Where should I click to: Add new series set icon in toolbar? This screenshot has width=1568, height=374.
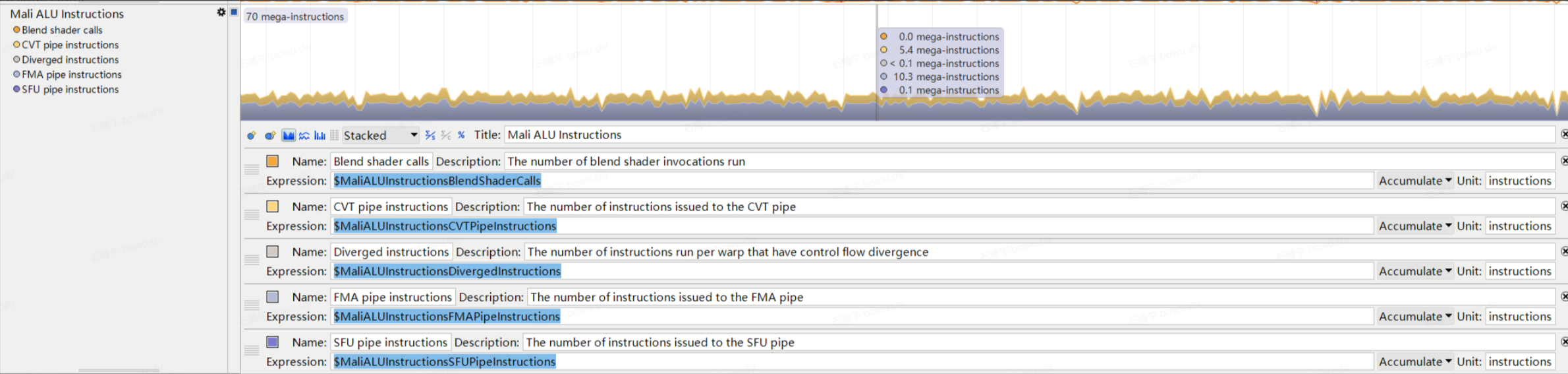(270, 135)
